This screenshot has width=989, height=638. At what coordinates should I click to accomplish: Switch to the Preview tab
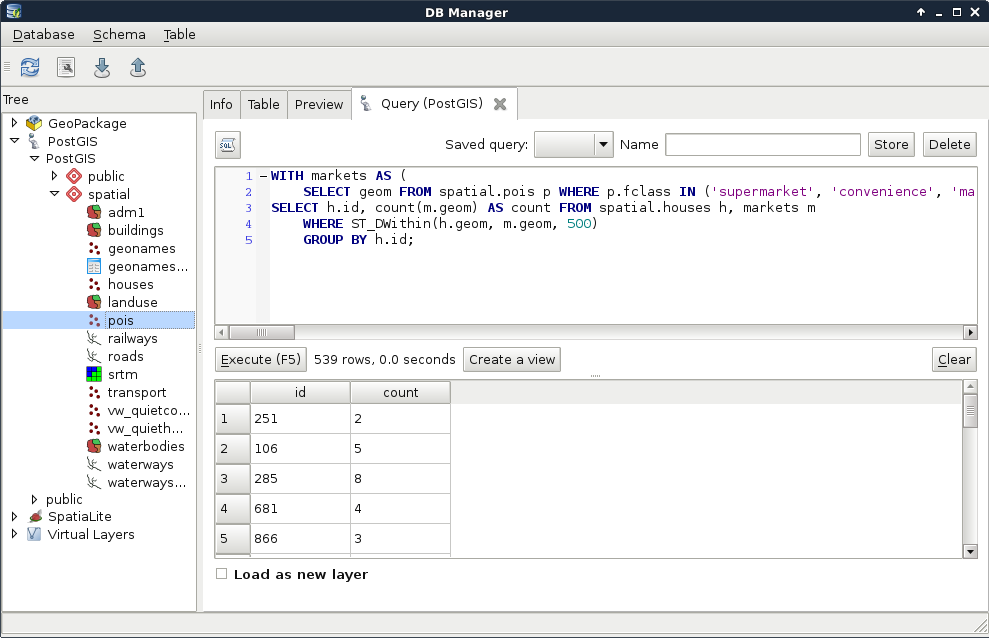coord(318,104)
